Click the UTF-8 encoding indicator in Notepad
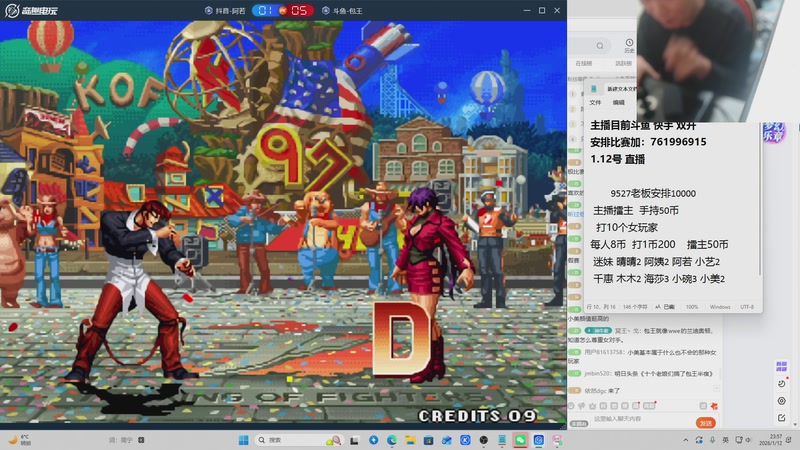The image size is (800, 450). (747, 307)
